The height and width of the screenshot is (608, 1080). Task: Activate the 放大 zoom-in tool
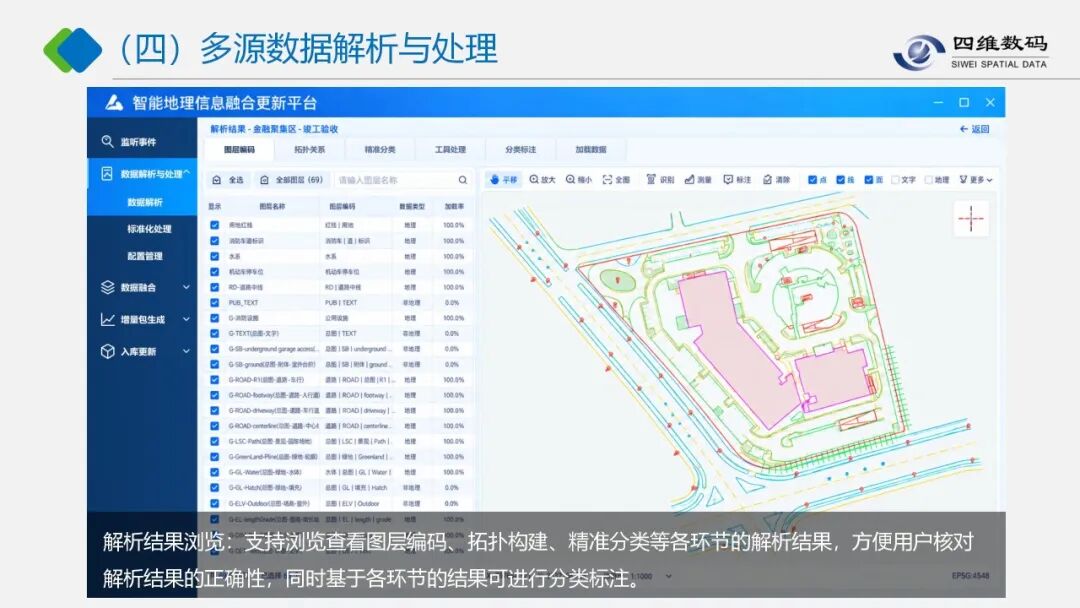542,180
